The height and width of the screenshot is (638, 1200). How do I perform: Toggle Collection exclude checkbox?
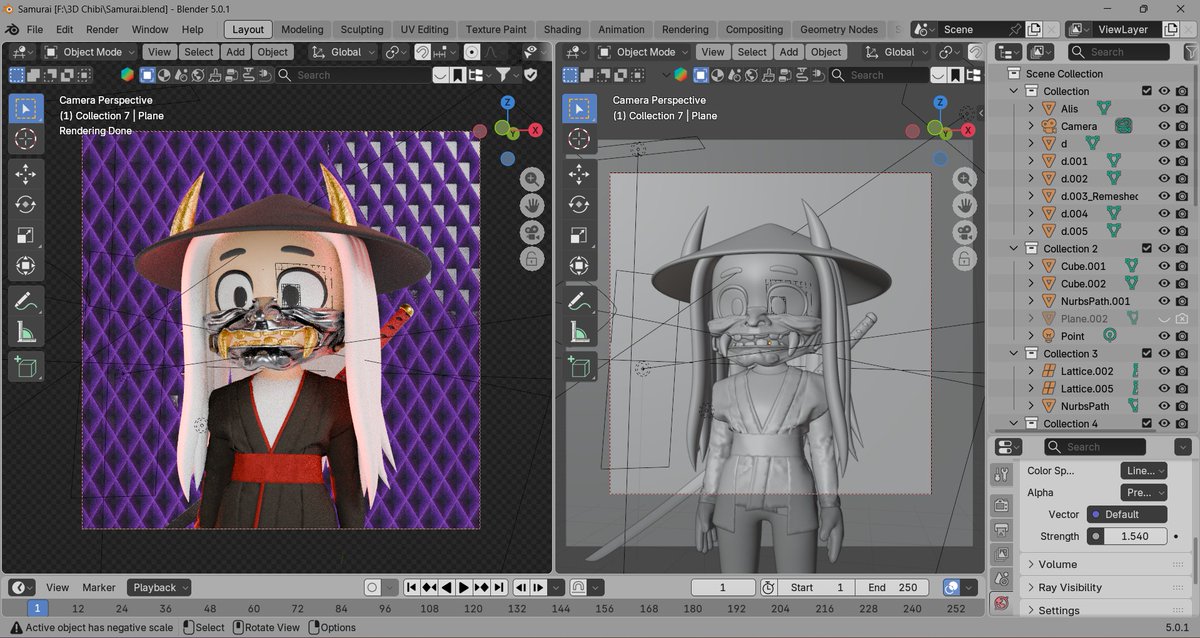click(1147, 91)
